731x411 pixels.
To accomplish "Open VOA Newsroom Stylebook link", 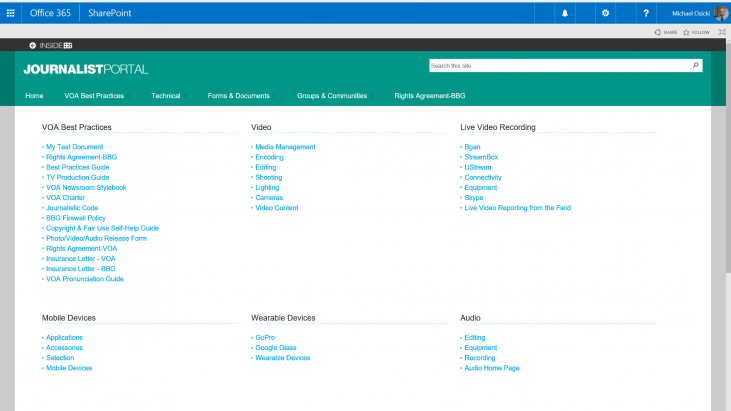I will 86,187.
